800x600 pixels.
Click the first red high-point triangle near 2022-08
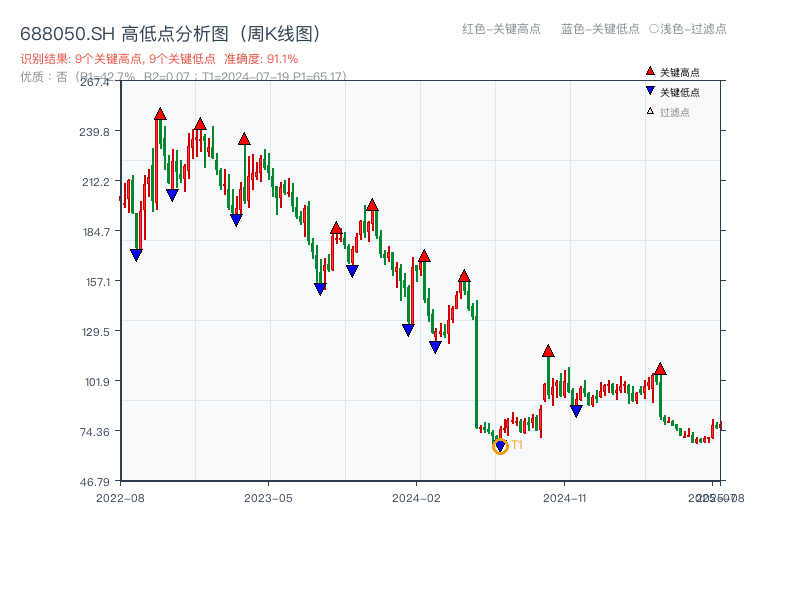click(x=162, y=115)
